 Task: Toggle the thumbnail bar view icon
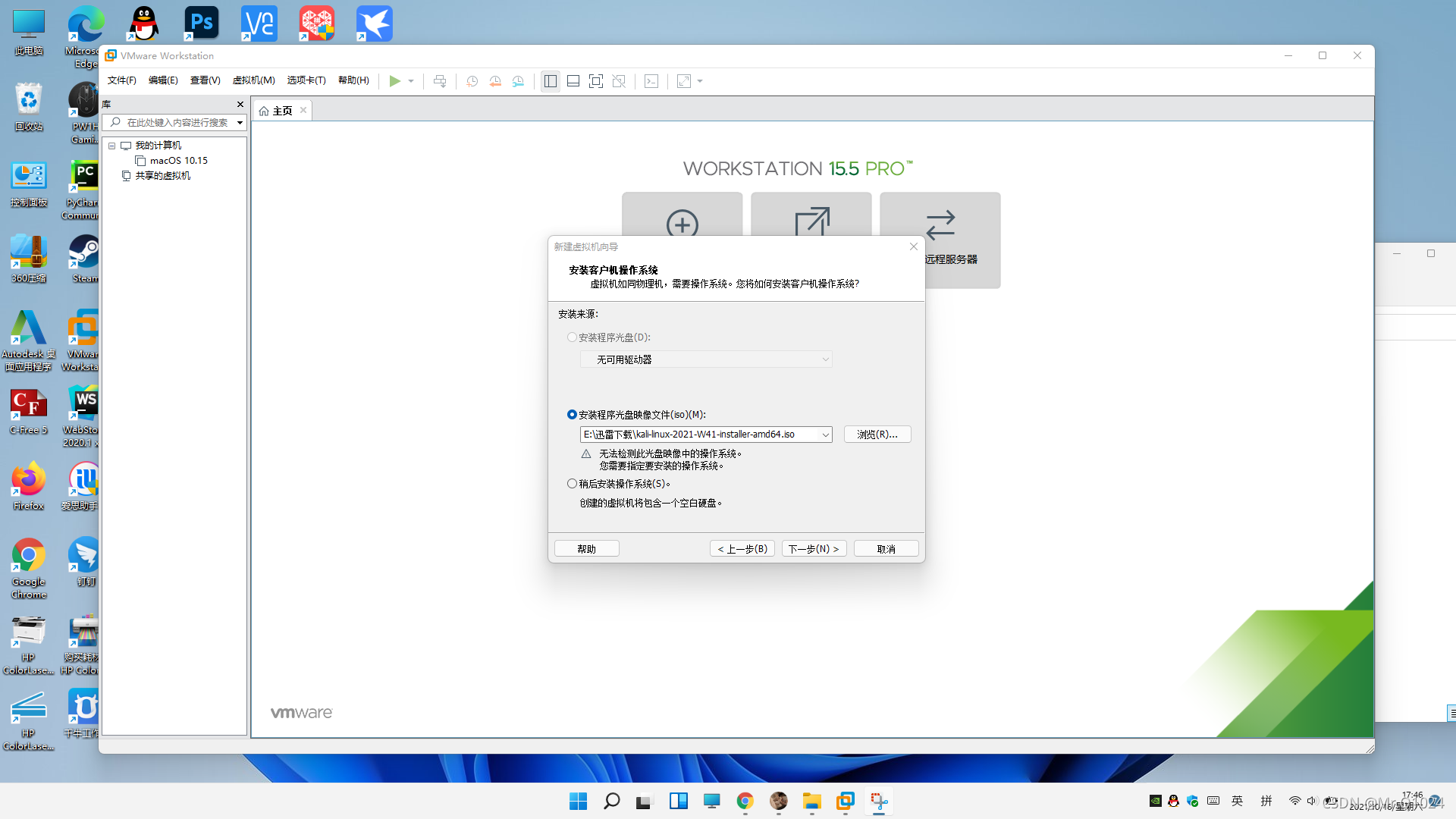573,81
